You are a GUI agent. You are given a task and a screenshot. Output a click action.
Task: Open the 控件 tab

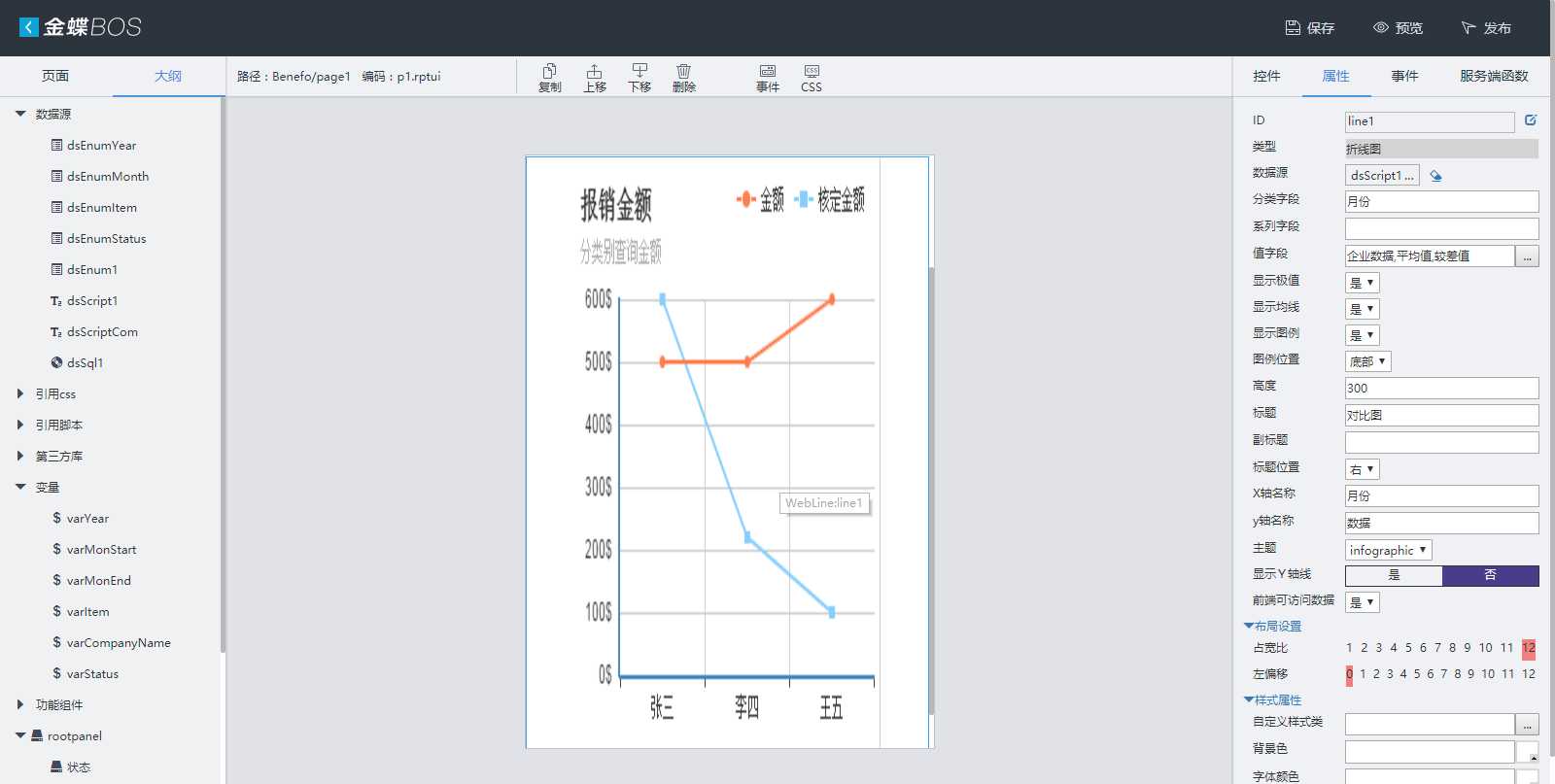coord(1266,76)
